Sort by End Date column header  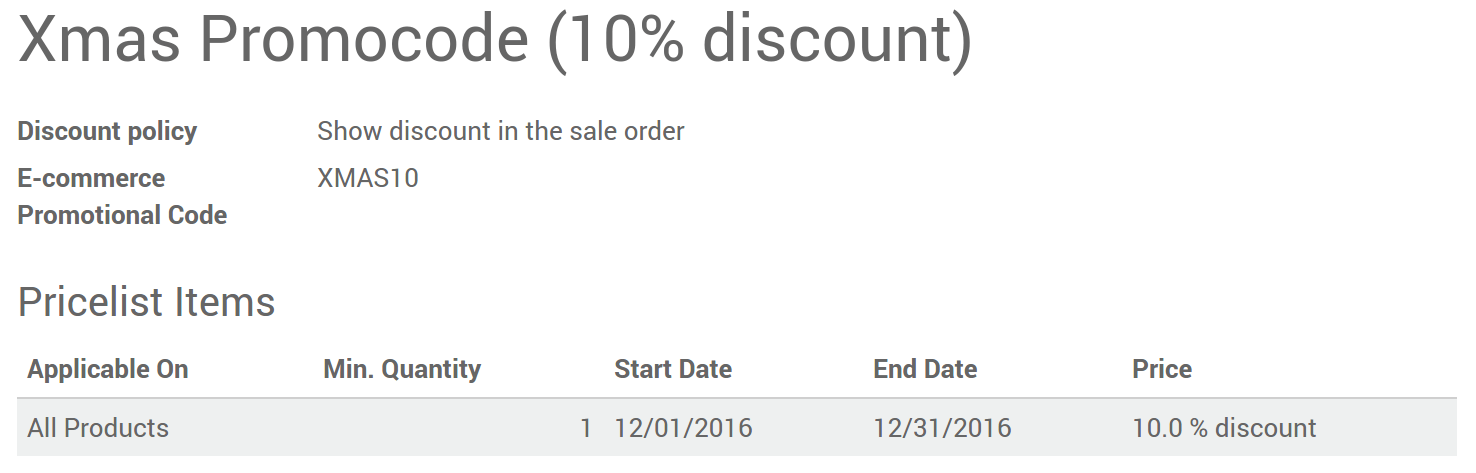tap(924, 369)
